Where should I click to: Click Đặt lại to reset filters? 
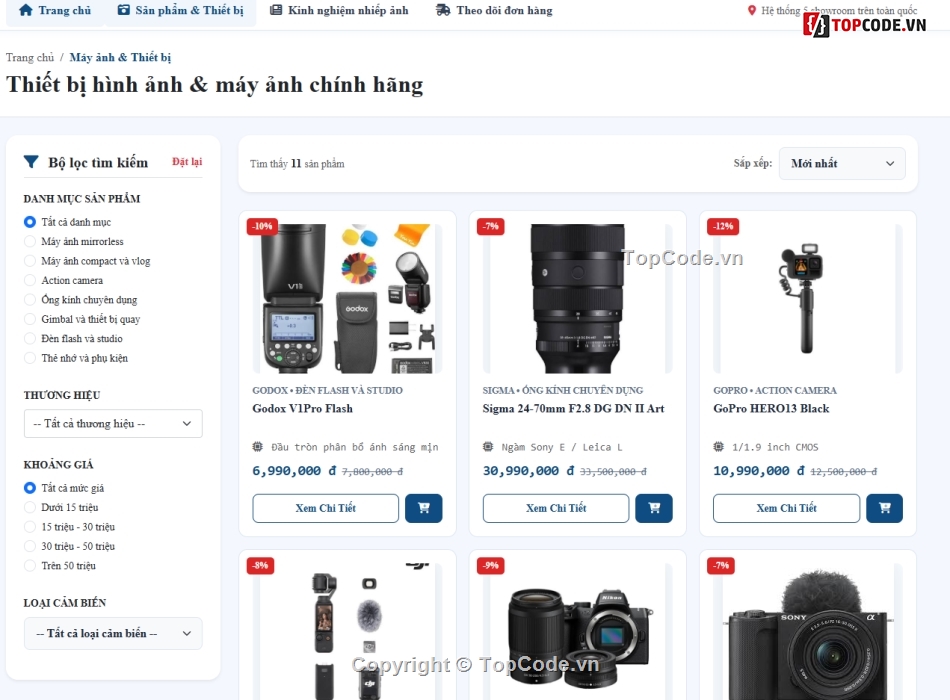[x=187, y=162]
